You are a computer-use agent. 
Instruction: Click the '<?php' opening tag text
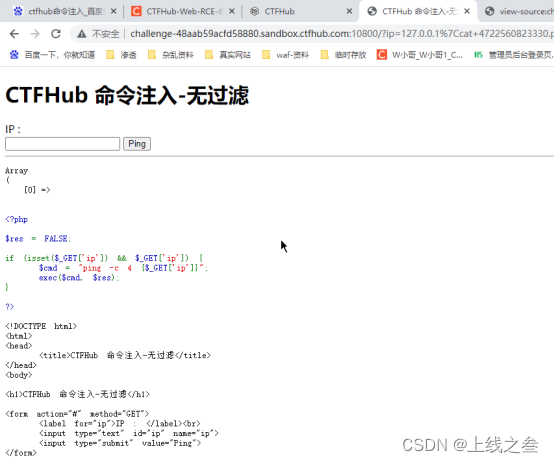pos(16,219)
